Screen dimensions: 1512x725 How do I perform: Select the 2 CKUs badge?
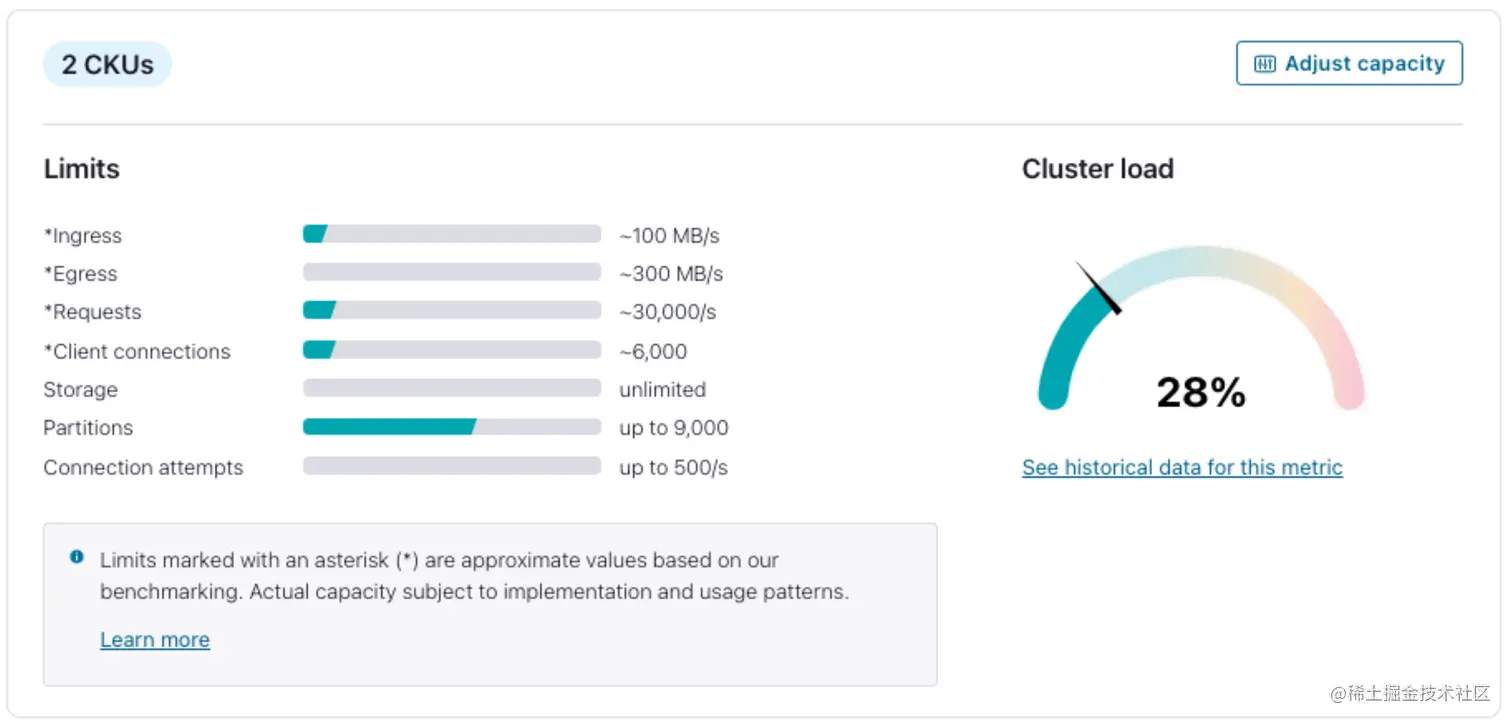107,63
